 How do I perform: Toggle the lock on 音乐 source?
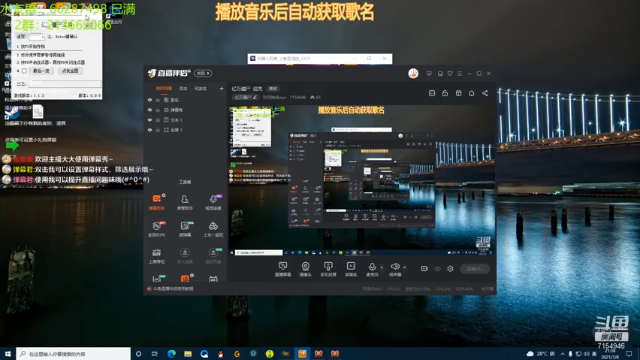click(x=158, y=100)
